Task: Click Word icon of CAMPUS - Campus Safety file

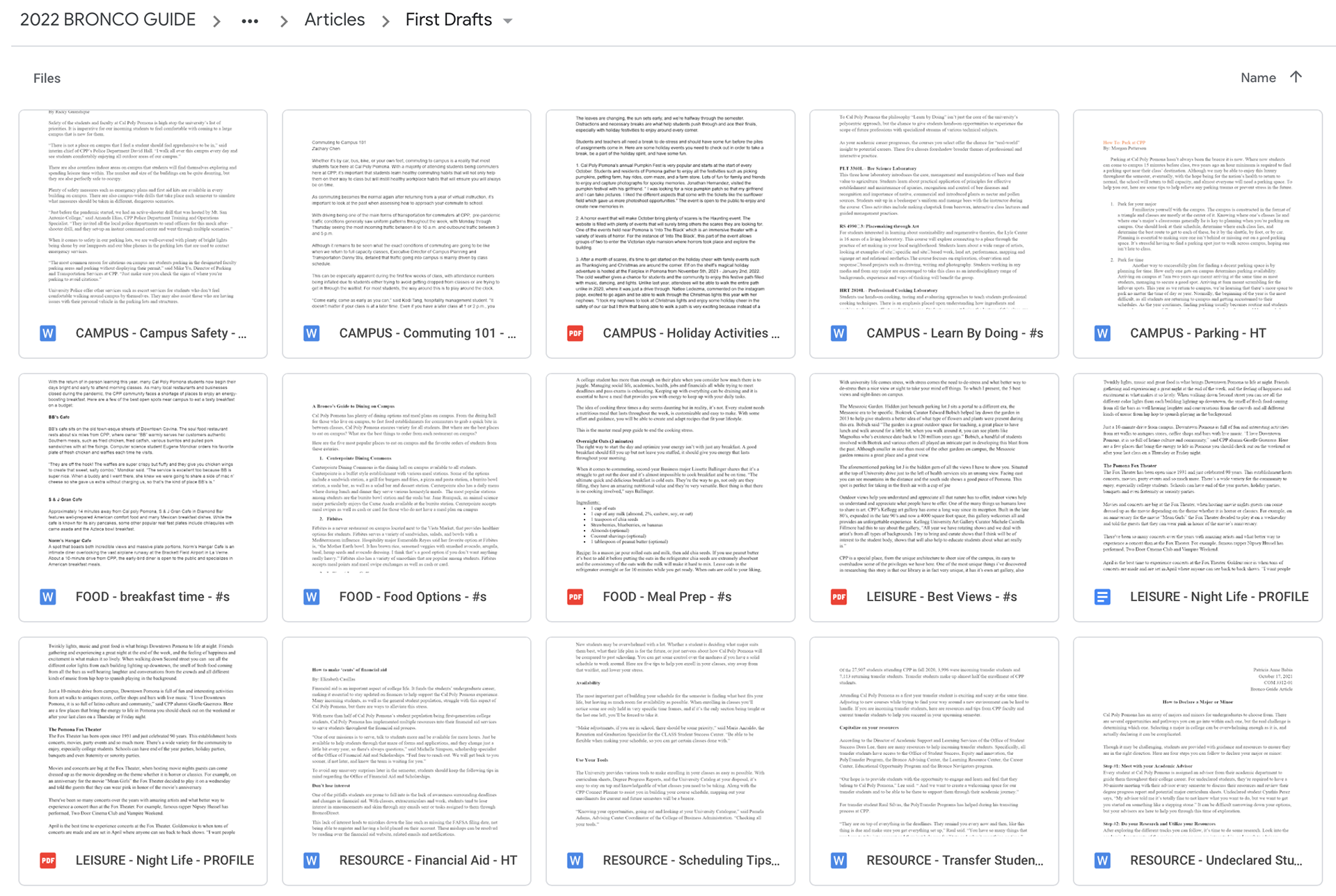Action: click(x=48, y=333)
